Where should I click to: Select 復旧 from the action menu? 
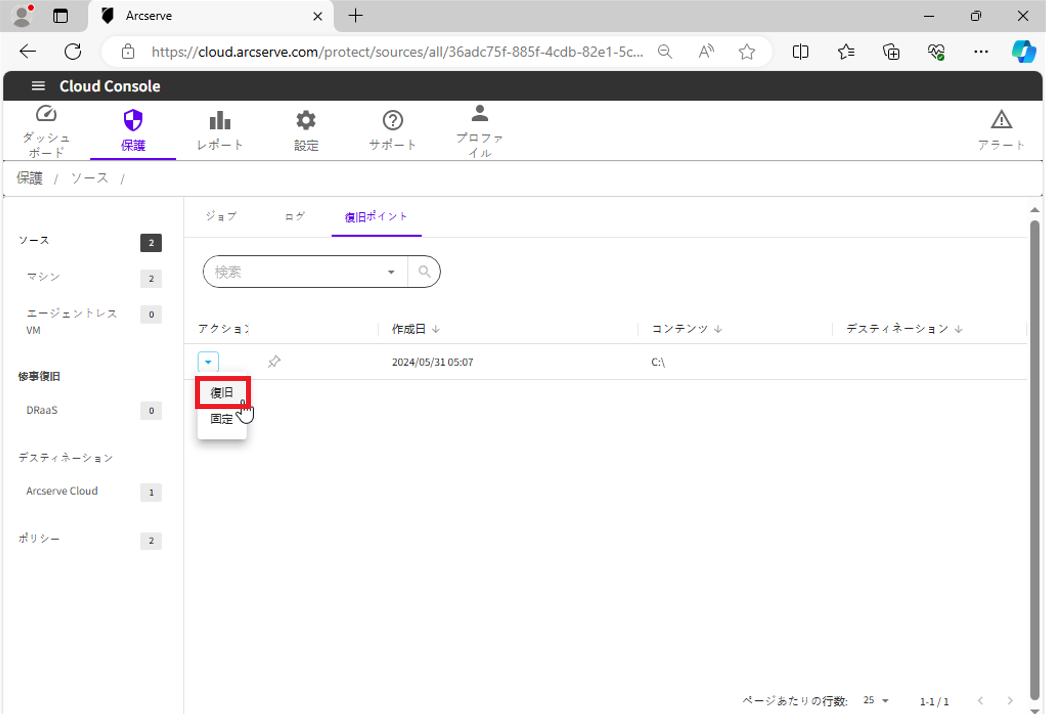click(222, 393)
